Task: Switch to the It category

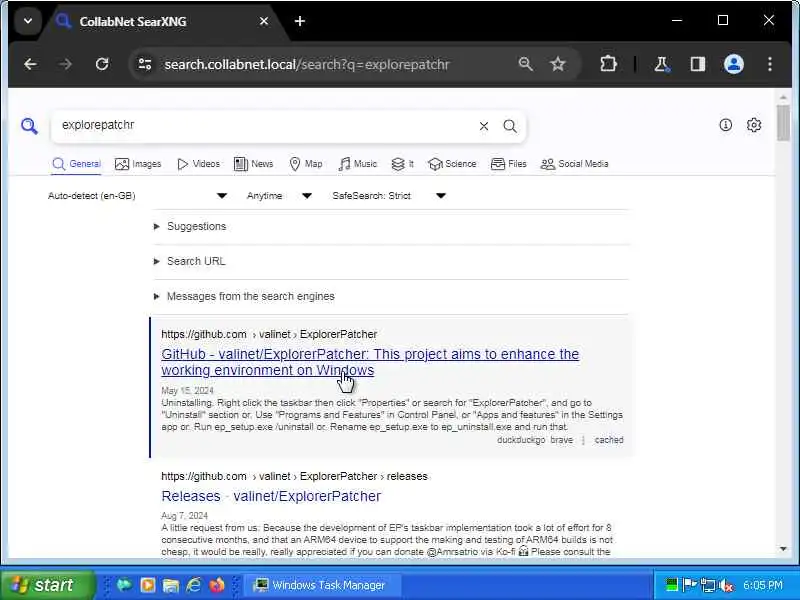Action: pyautogui.click(x=402, y=164)
